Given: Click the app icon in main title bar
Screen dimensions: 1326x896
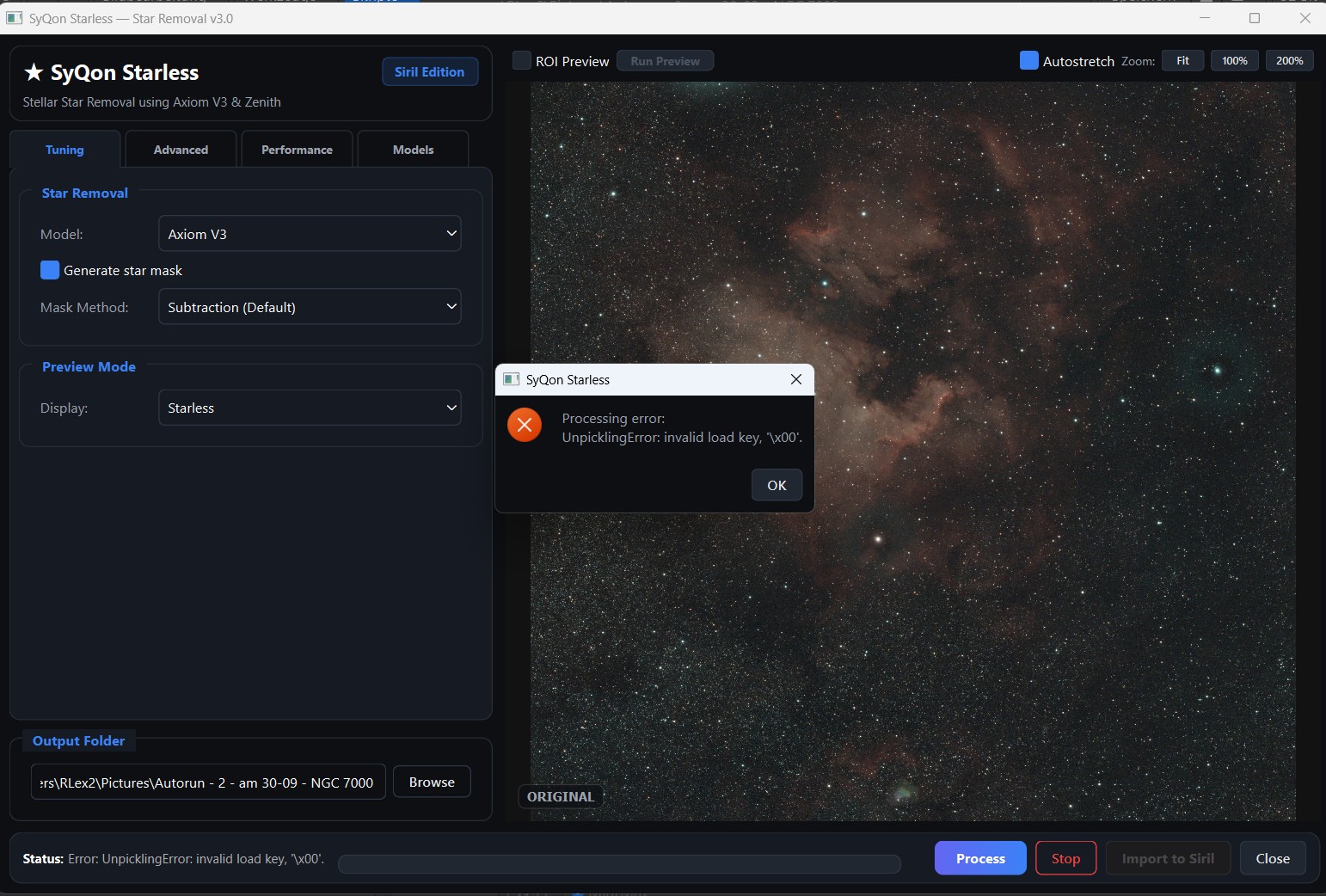Looking at the screenshot, I should pos(14,18).
